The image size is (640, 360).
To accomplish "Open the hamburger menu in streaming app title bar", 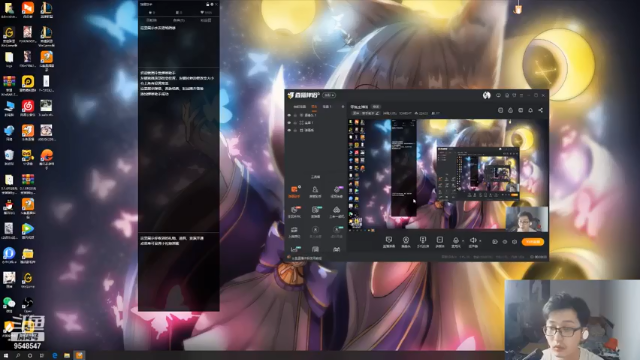I will pos(521,95).
